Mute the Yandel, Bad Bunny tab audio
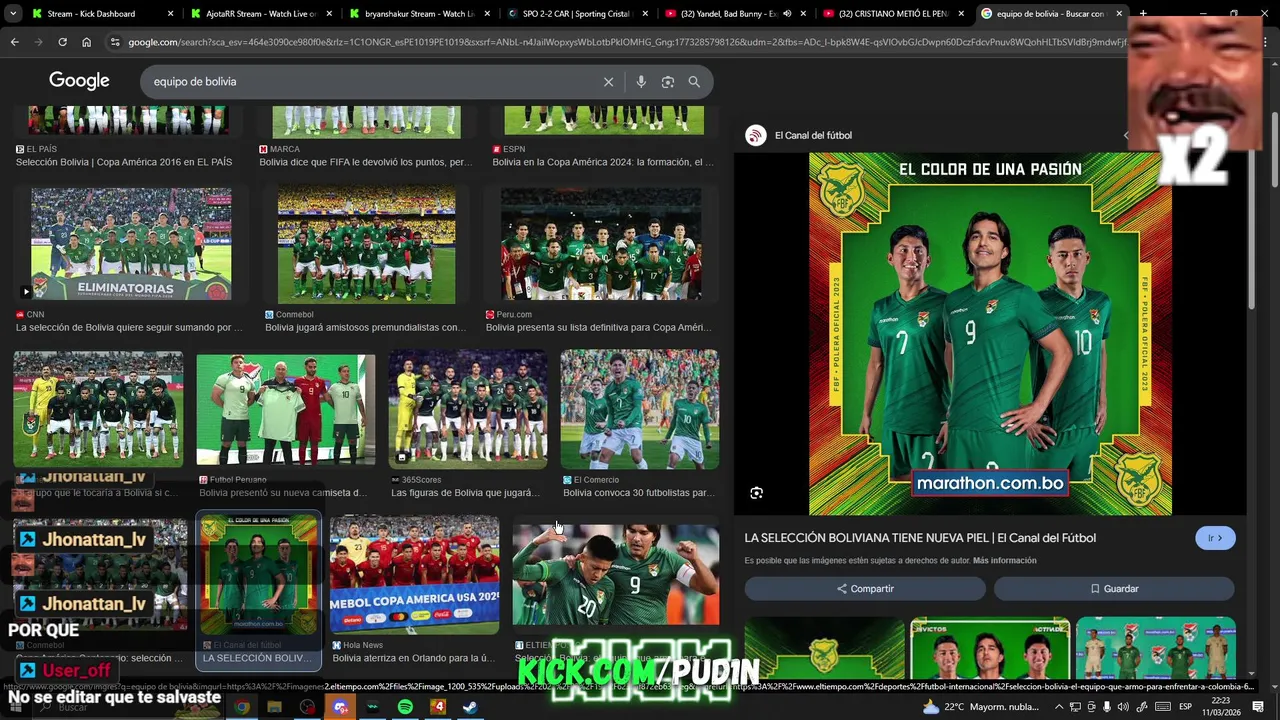 787,14
